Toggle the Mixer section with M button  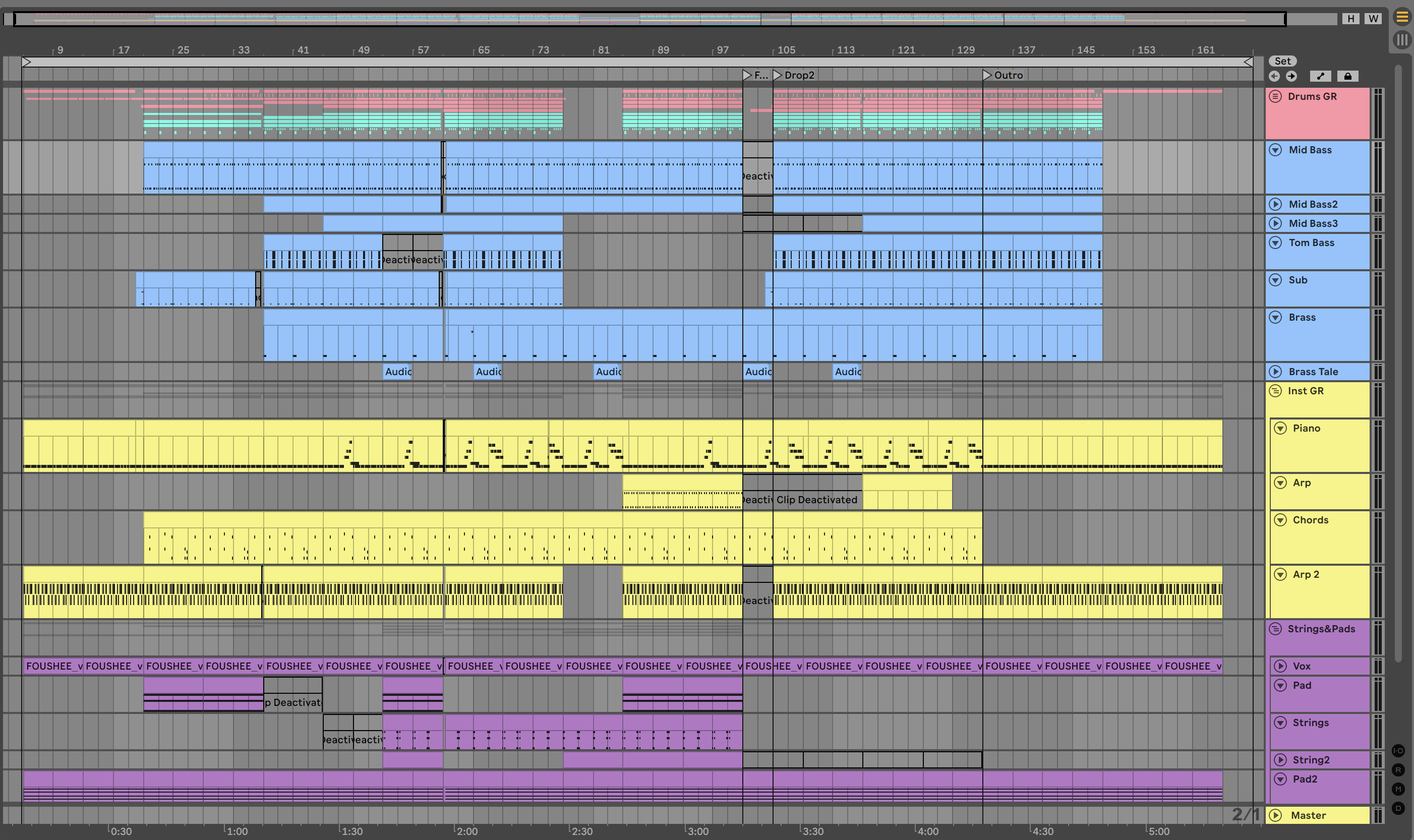[x=1398, y=789]
